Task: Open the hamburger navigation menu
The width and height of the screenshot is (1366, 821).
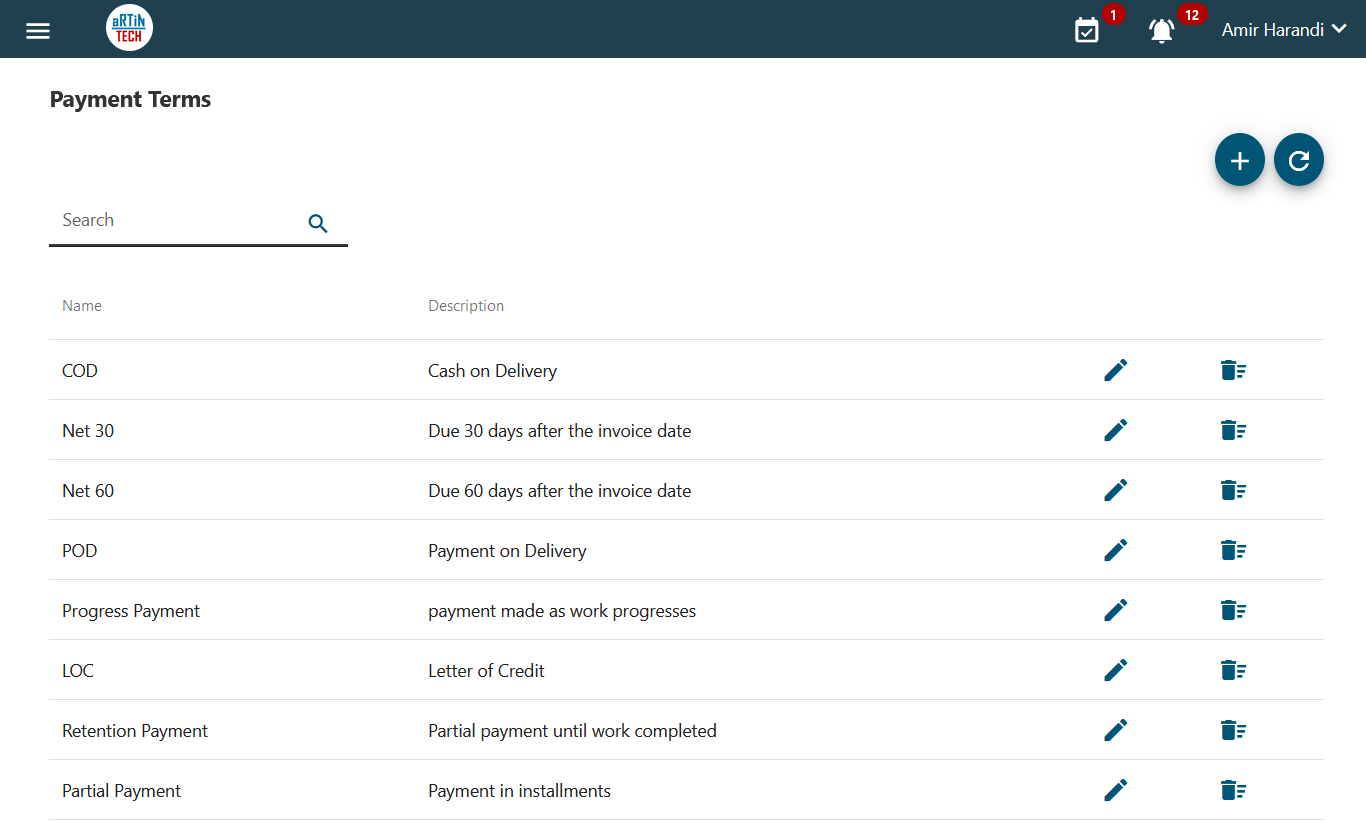Action: point(38,31)
